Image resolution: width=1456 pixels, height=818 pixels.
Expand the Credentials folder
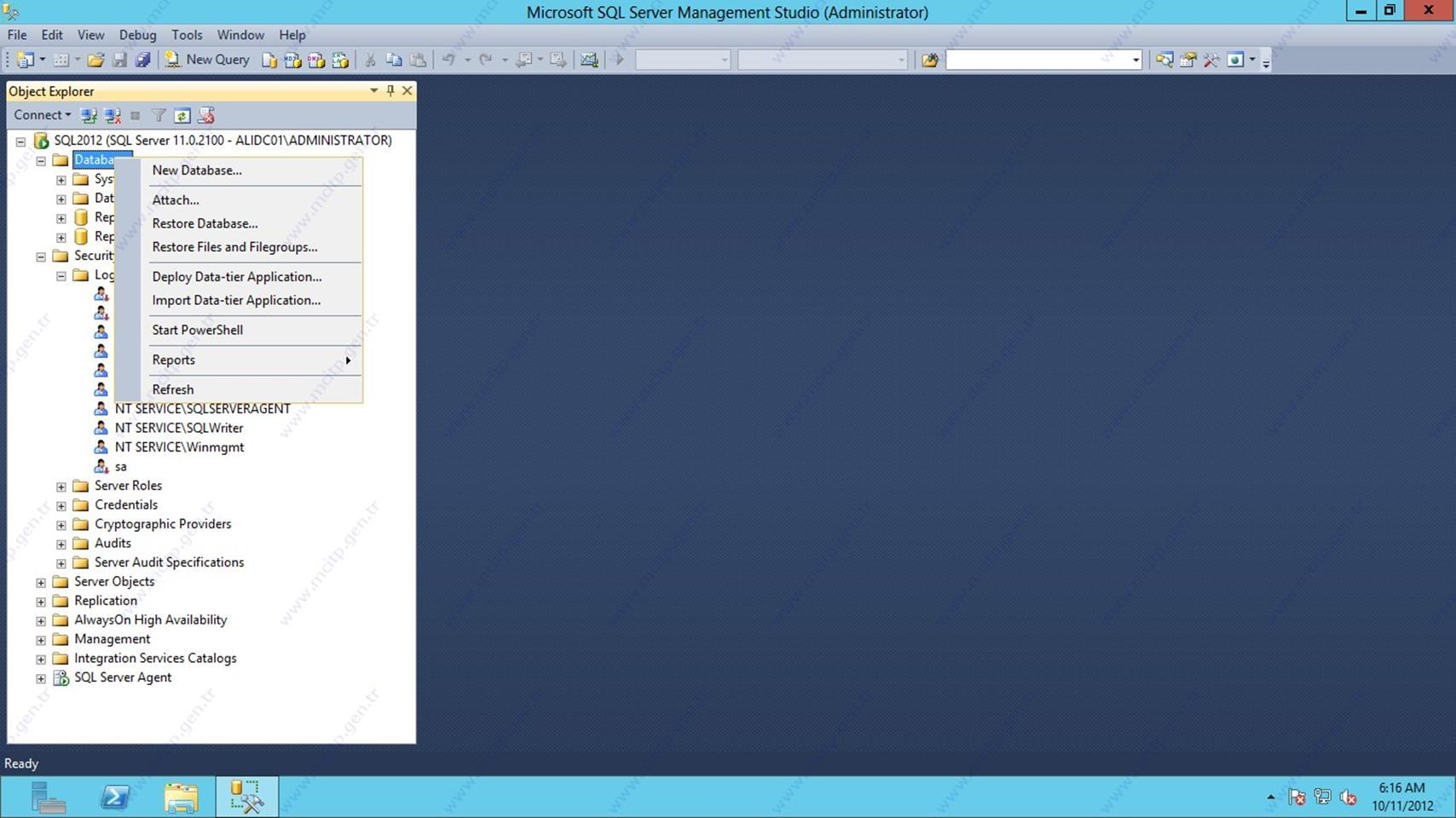pos(61,505)
